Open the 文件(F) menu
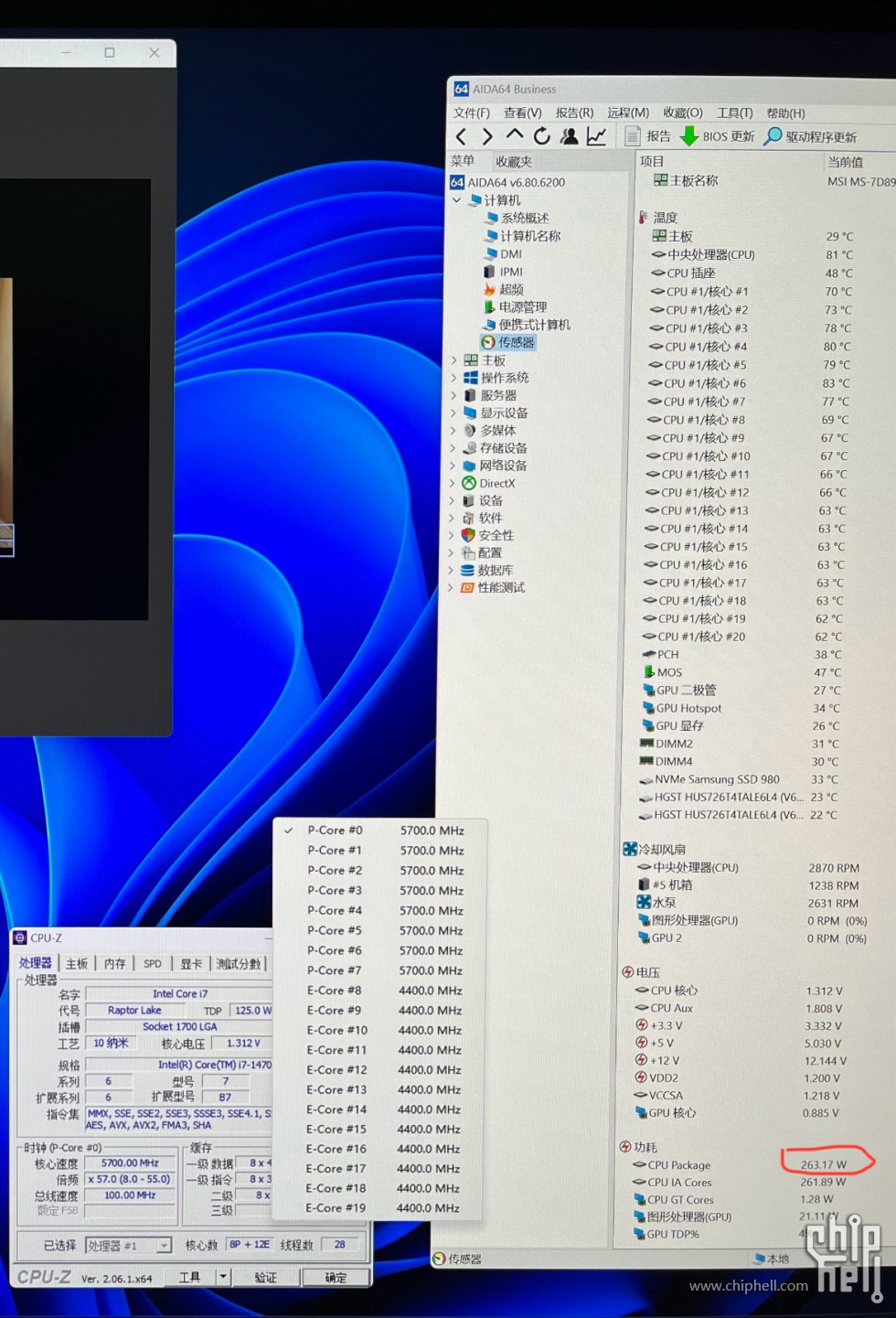This screenshot has width=896, height=1318. 472,113
